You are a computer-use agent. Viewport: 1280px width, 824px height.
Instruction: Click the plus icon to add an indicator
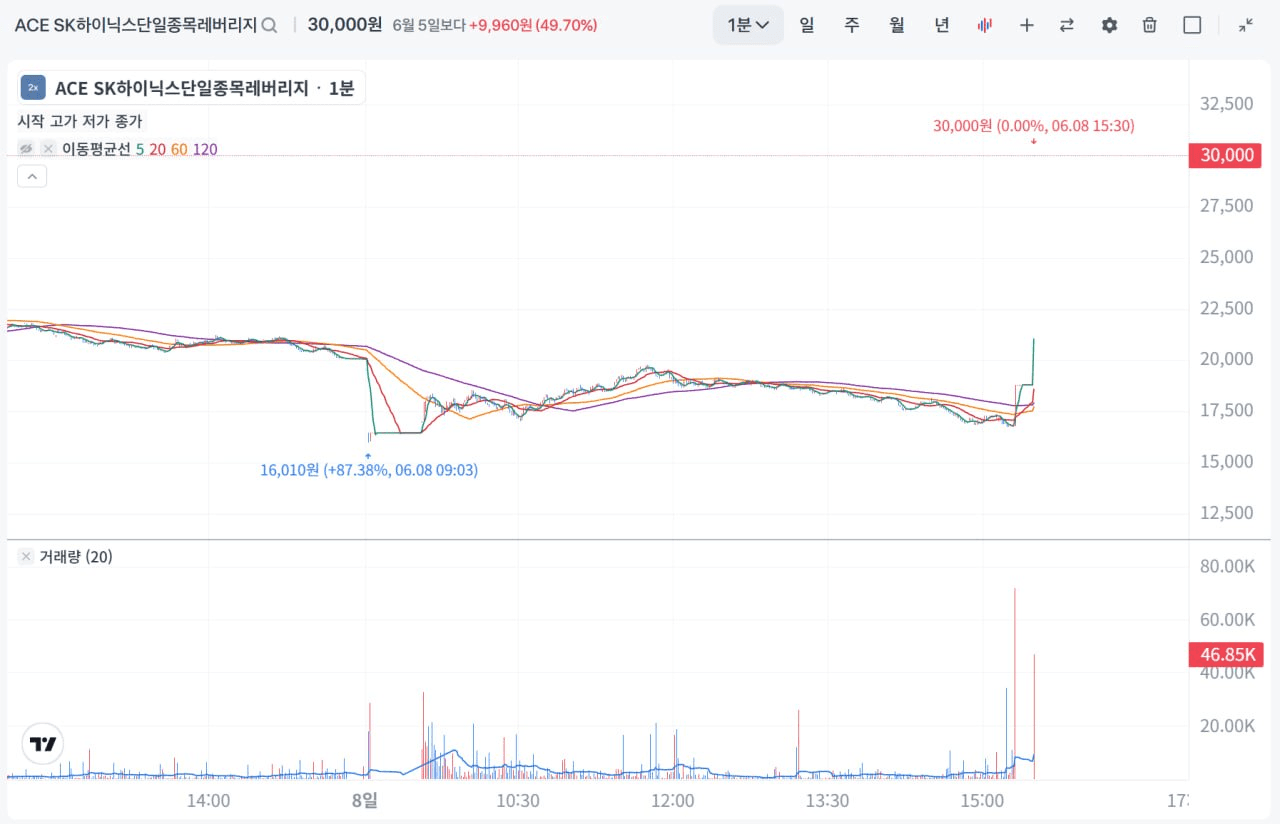(x=1026, y=25)
